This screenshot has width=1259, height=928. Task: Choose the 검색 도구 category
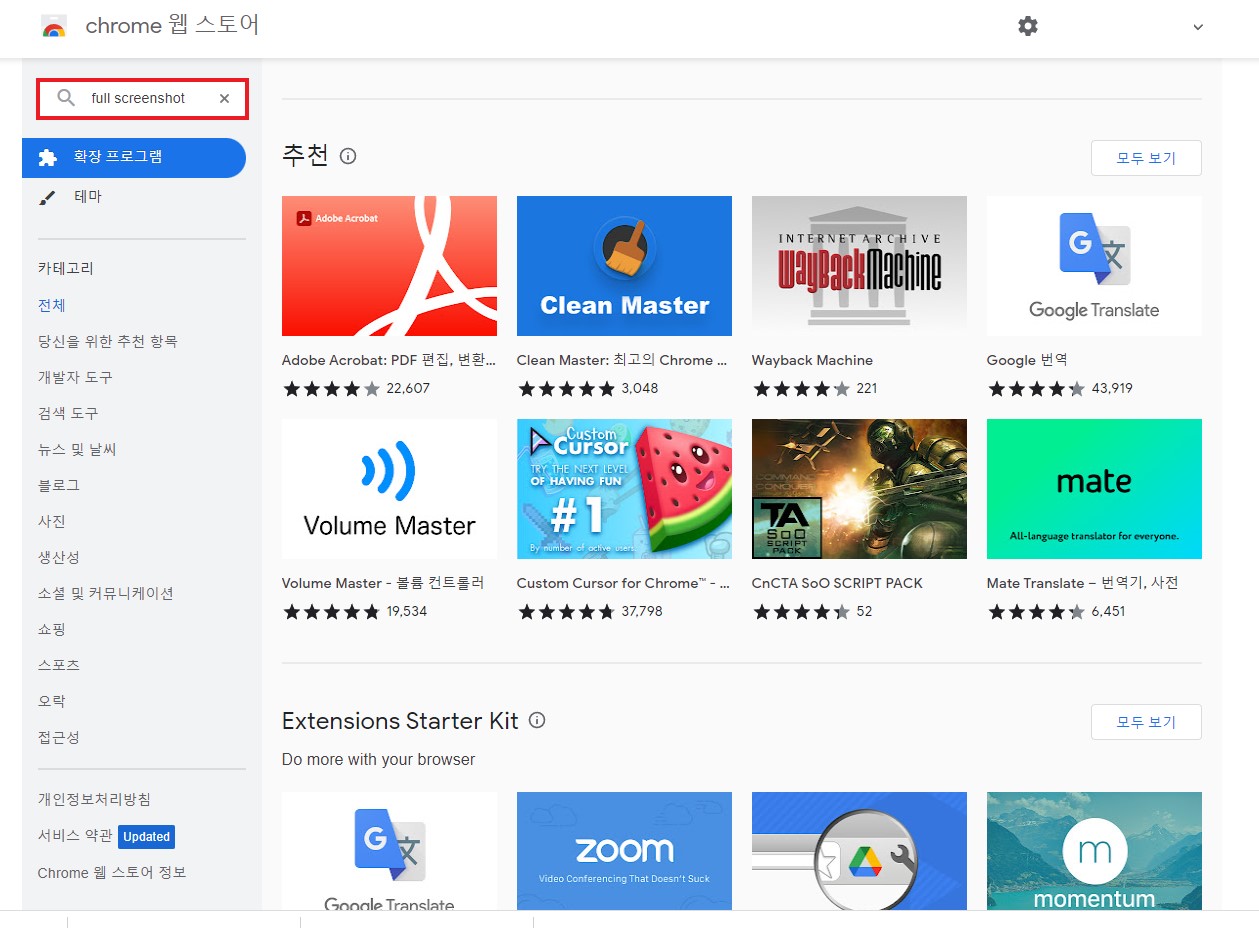pos(68,413)
